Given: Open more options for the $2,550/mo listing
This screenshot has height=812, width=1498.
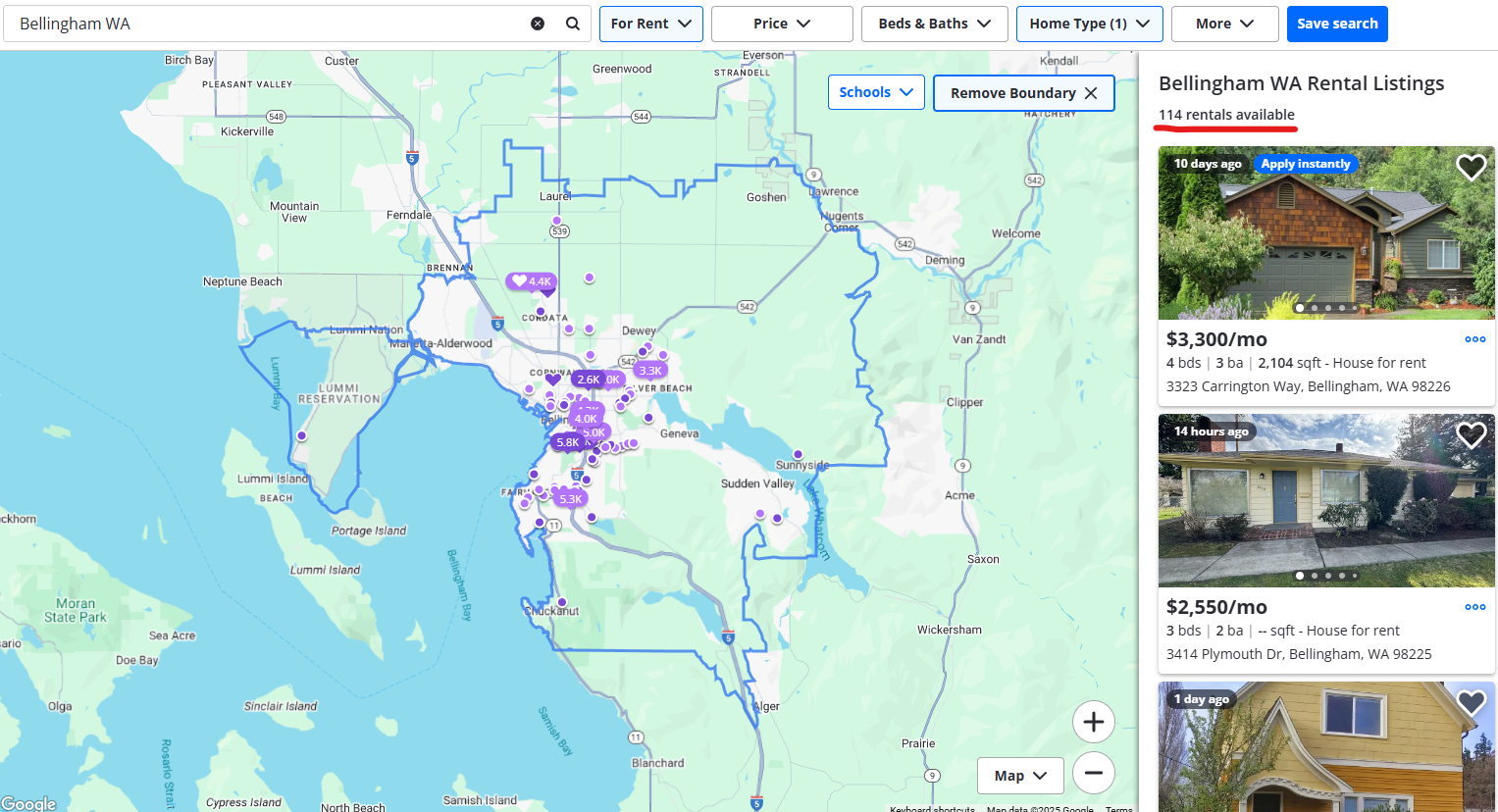Looking at the screenshot, I should (1474, 607).
